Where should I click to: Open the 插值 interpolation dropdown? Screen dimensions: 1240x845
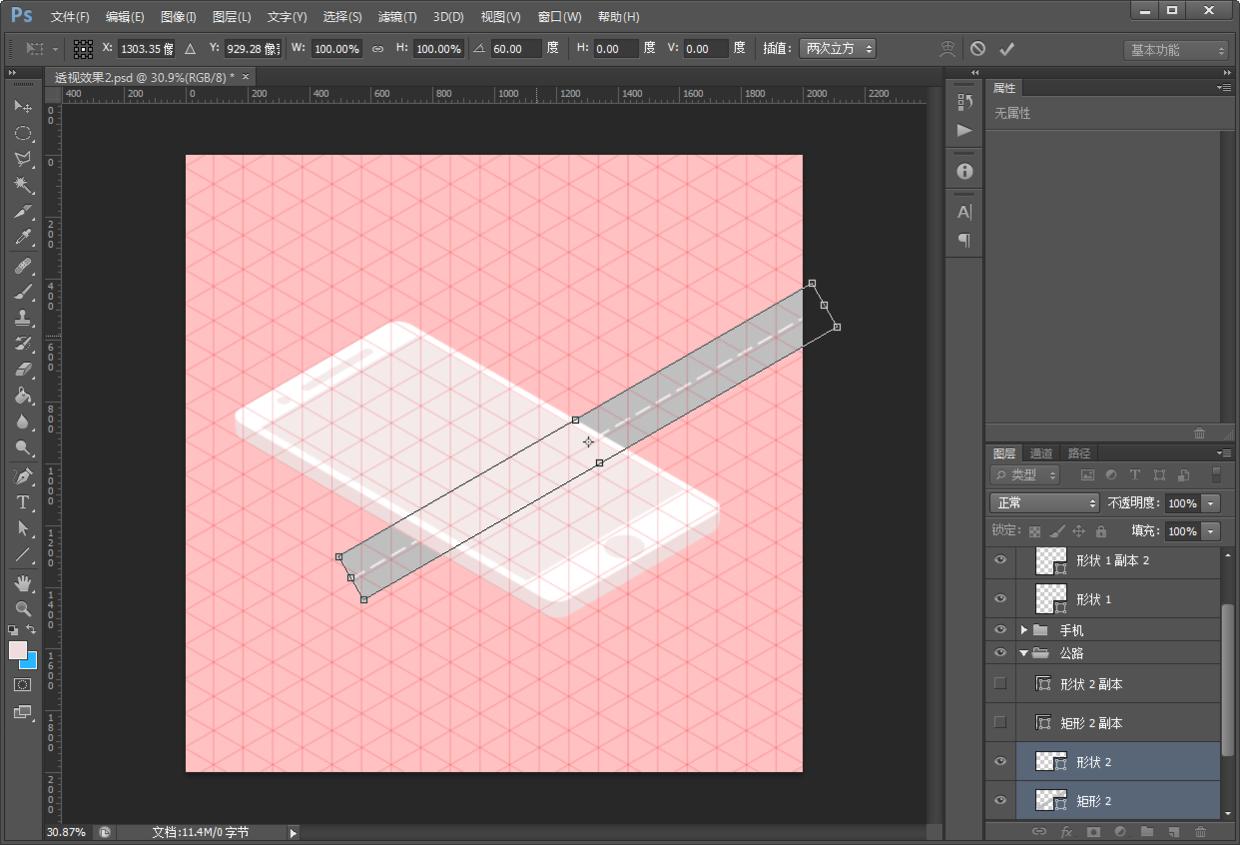[x=839, y=49]
